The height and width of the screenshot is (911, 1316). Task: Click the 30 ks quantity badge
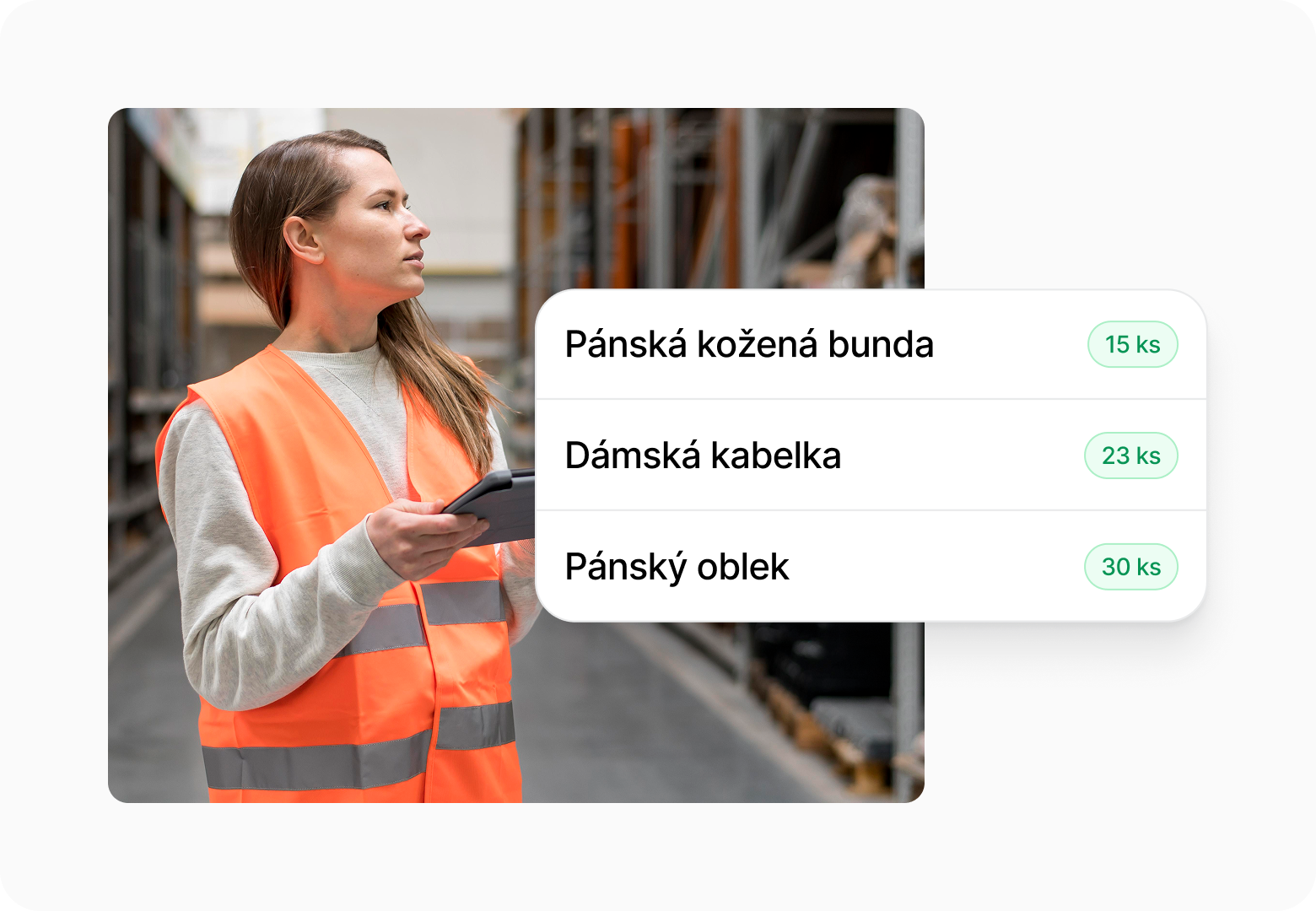pos(1130,567)
